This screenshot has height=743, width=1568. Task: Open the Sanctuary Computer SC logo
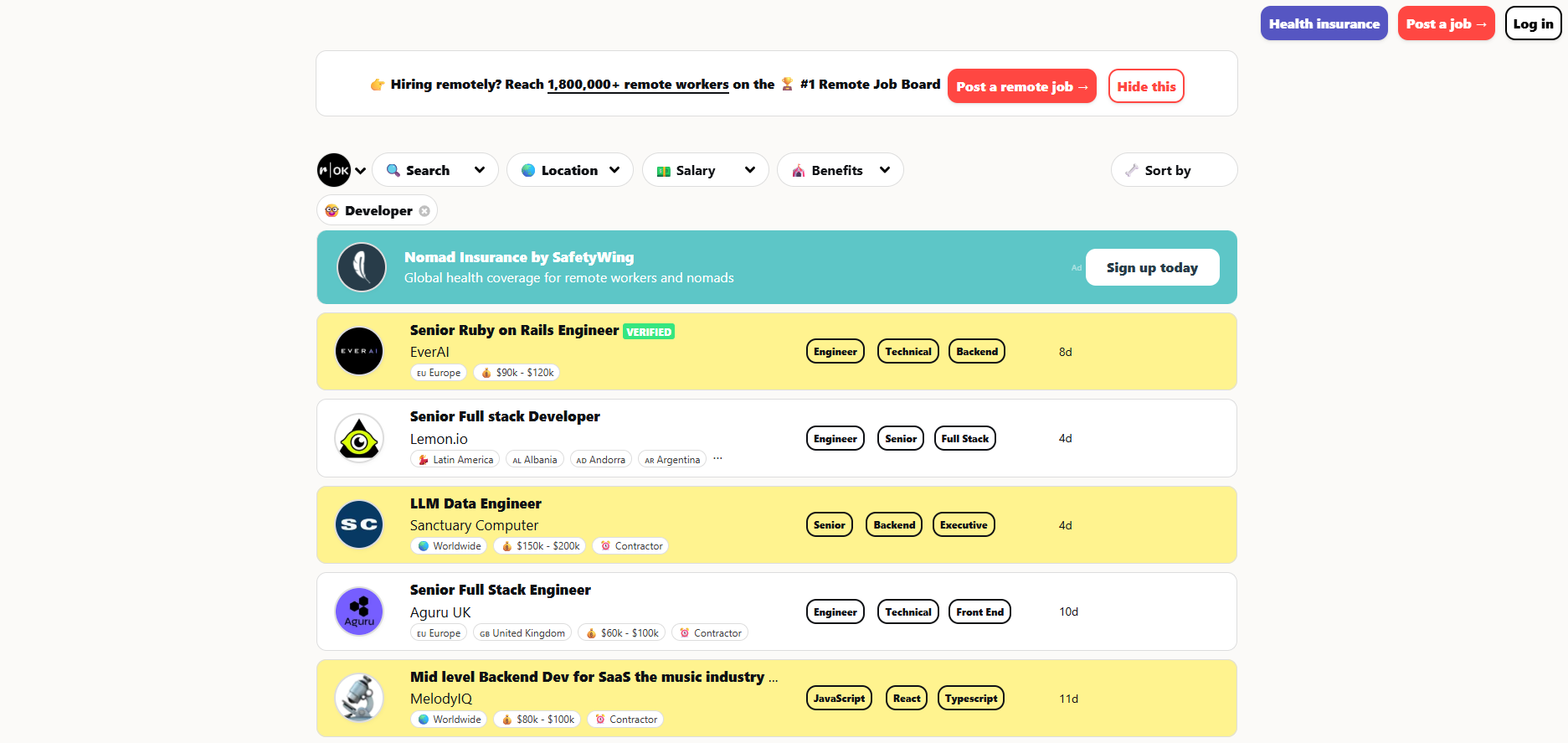click(359, 524)
